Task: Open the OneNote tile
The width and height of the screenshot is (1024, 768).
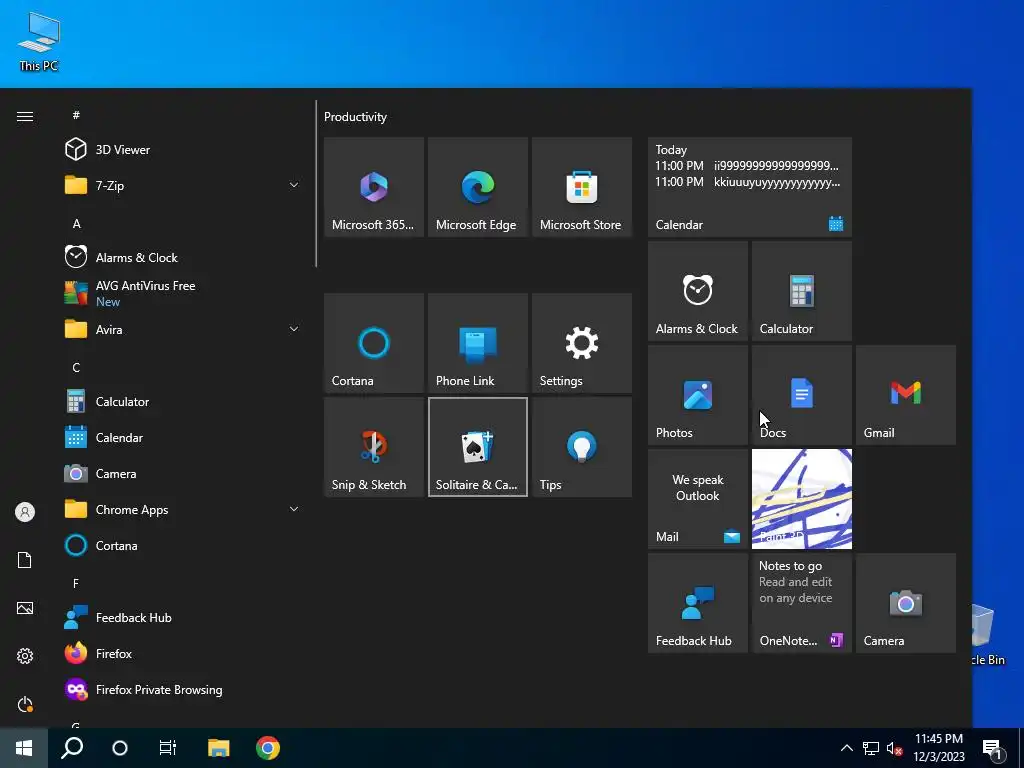Action: click(801, 603)
